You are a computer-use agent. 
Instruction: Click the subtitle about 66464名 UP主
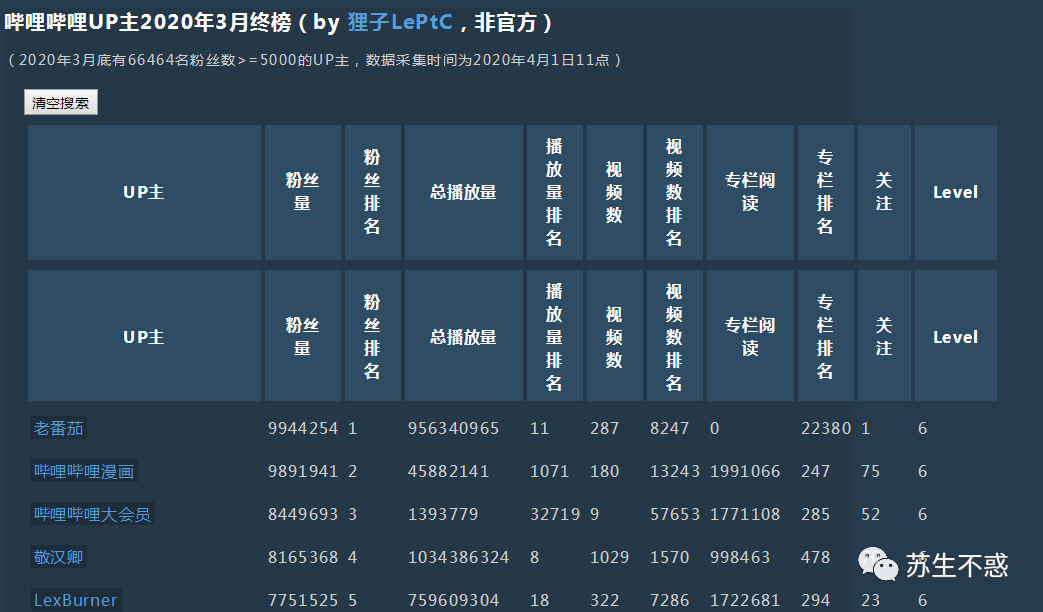315,60
